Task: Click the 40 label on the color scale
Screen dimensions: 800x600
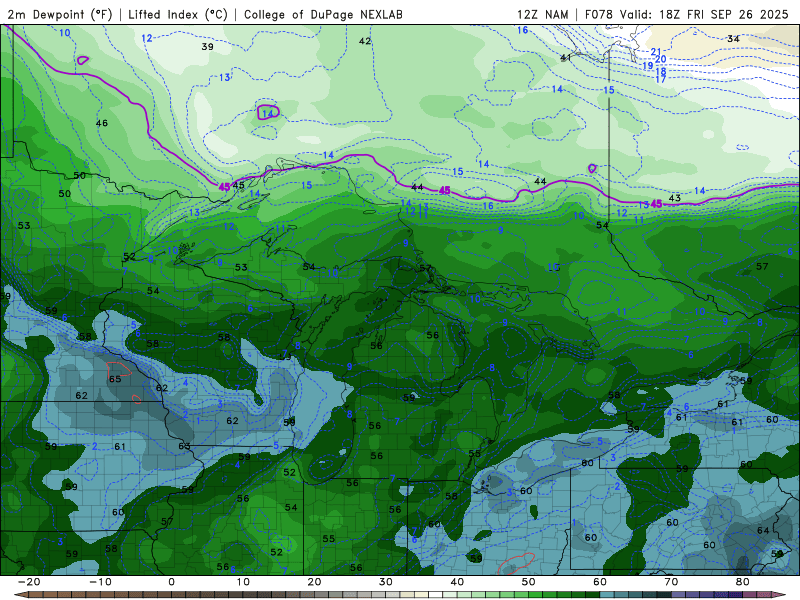Action: click(x=457, y=582)
